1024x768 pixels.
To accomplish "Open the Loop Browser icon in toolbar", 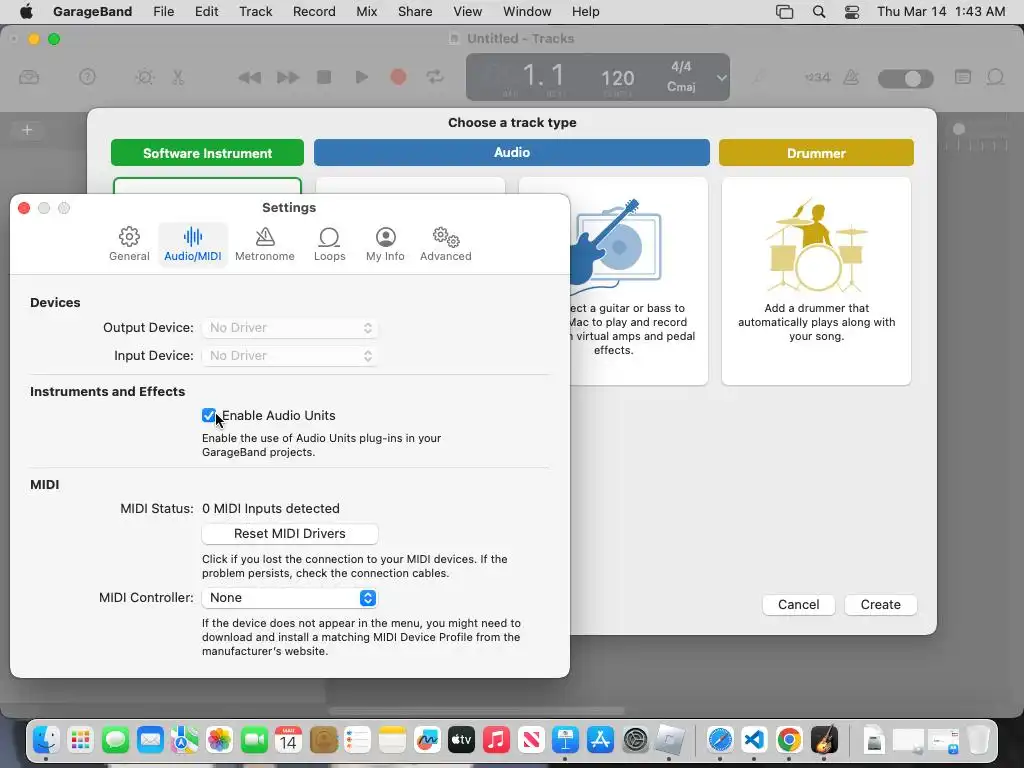I will coord(995,78).
